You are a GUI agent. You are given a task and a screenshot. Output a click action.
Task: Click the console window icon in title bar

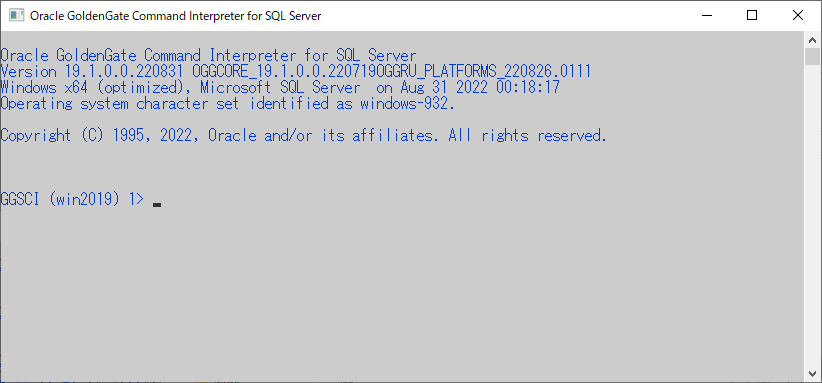17,15
